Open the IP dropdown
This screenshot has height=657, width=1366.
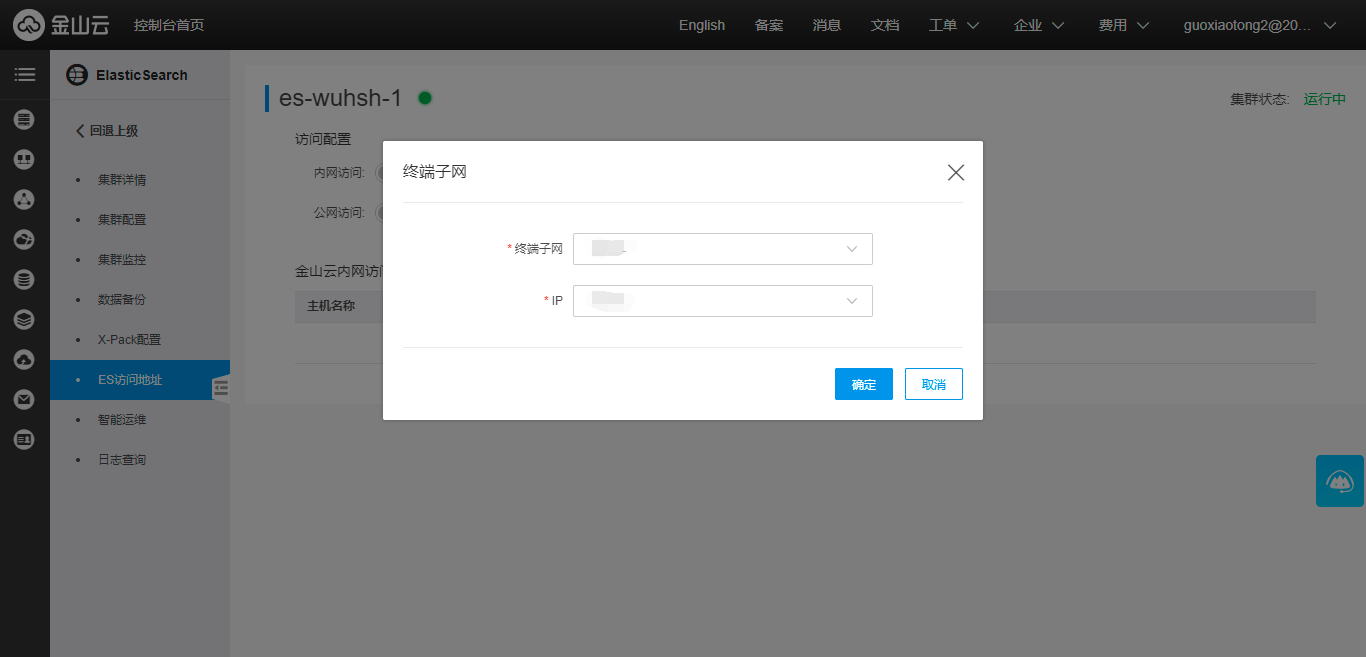tap(723, 301)
